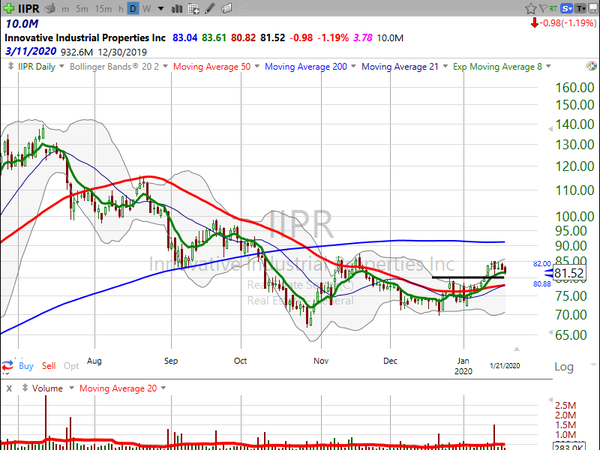The image size is (600, 450).
Task: Click the printer icon beside IIPR
Action: point(49,8)
